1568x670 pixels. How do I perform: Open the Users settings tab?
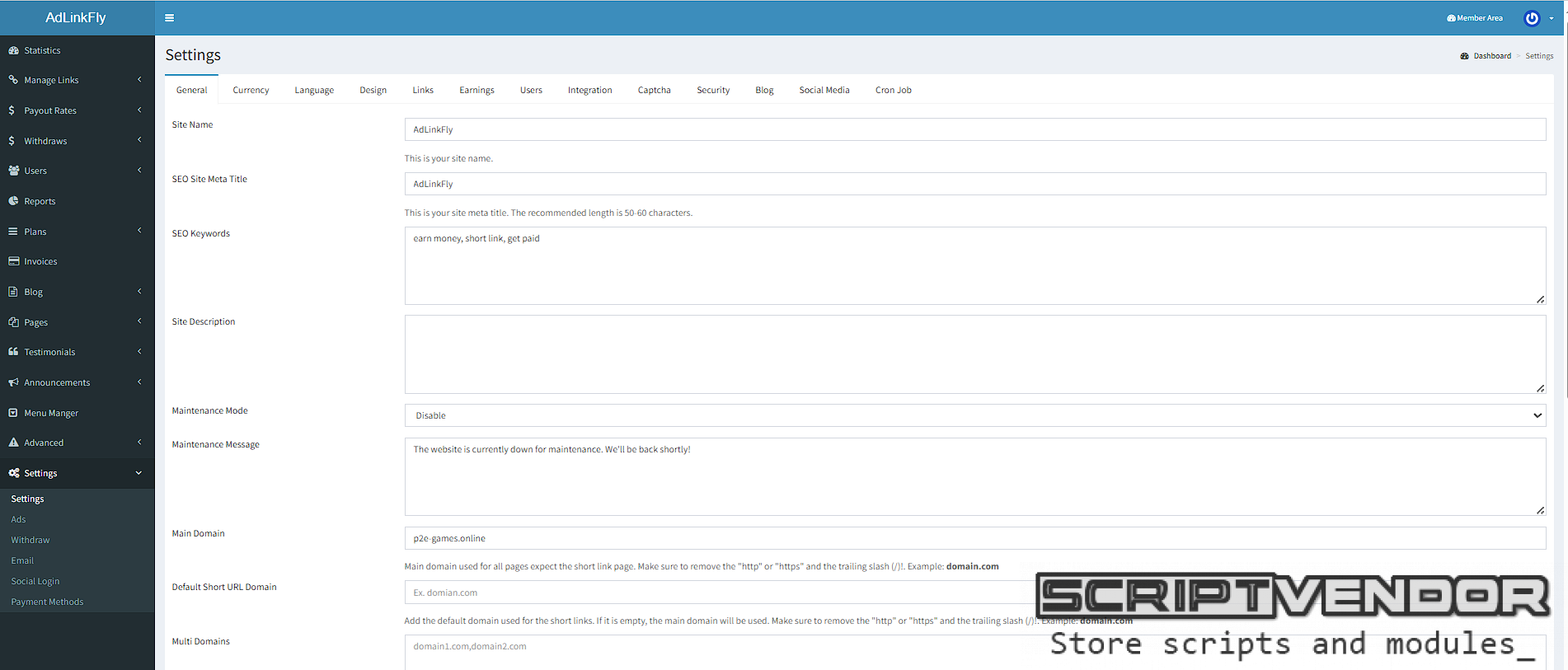tap(531, 90)
